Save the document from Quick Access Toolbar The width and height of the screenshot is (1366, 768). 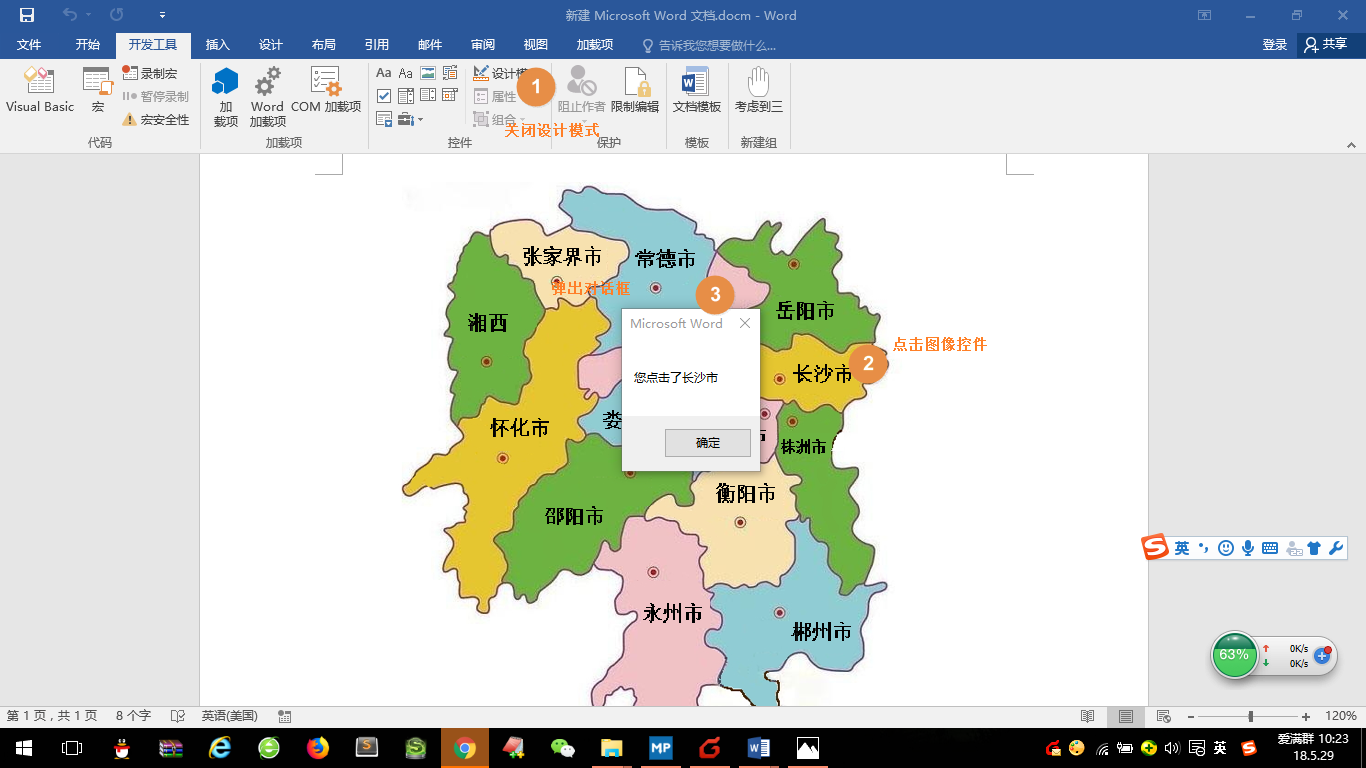pyautogui.click(x=27, y=15)
